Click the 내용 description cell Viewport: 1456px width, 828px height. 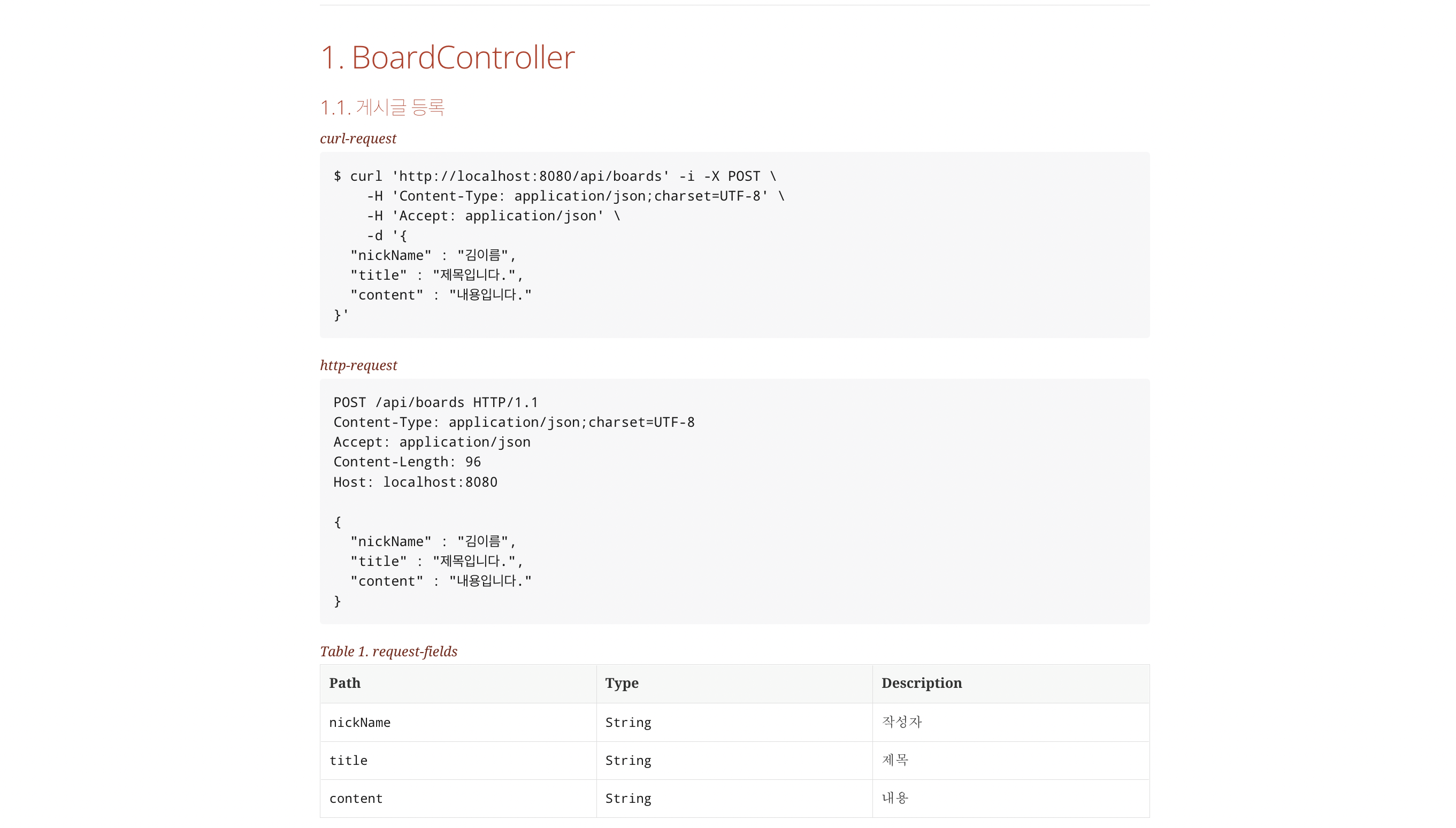click(x=895, y=798)
